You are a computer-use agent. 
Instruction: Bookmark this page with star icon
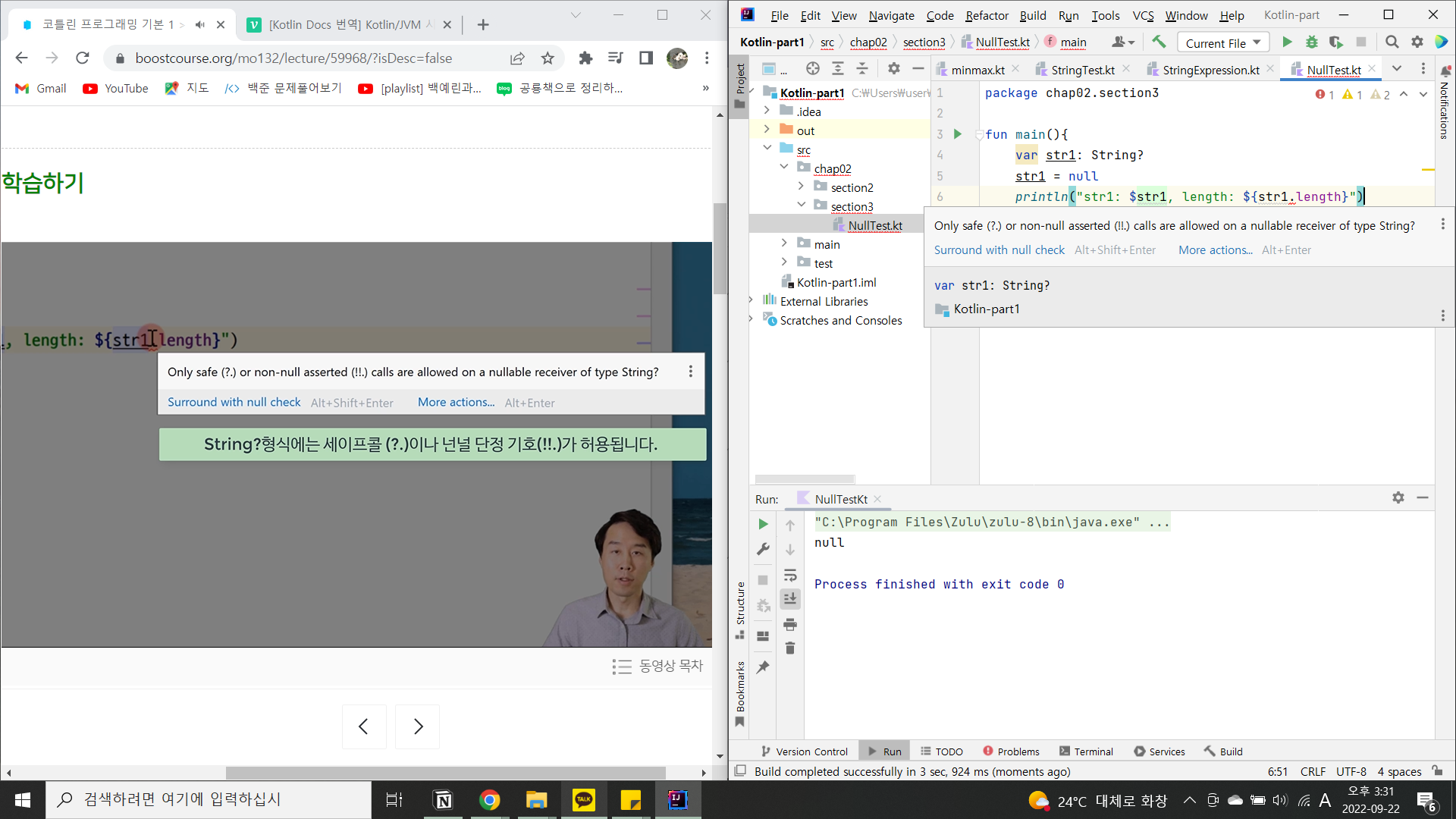[548, 58]
